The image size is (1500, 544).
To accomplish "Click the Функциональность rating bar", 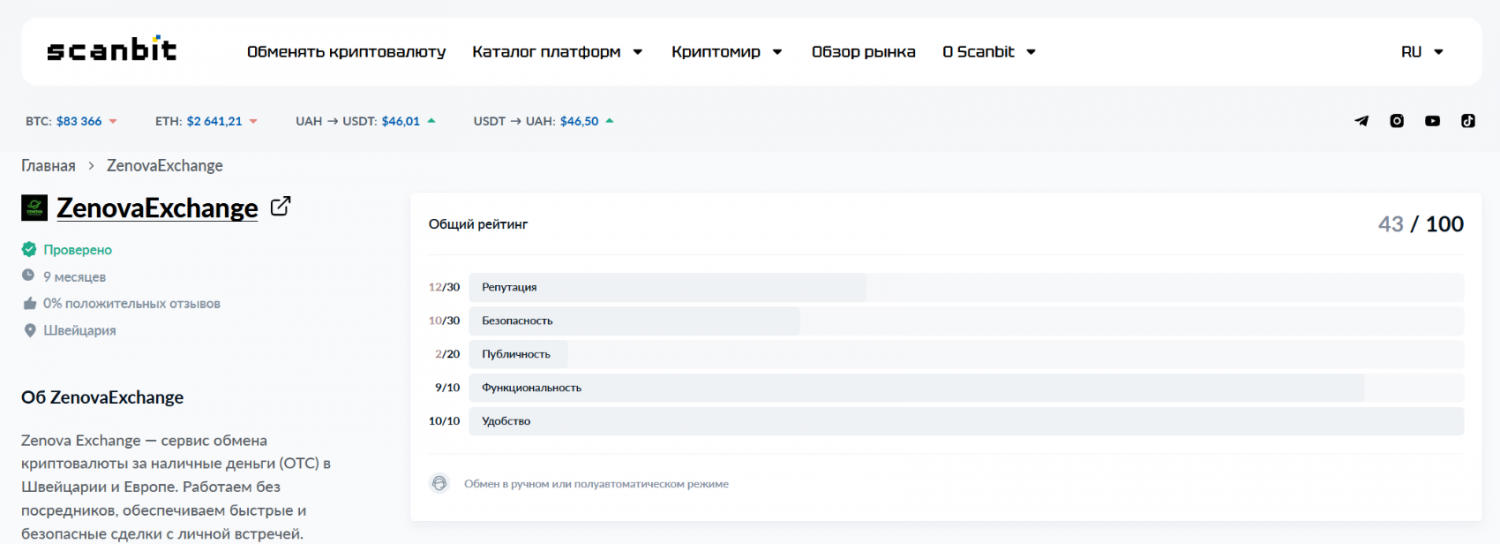I will (966, 388).
